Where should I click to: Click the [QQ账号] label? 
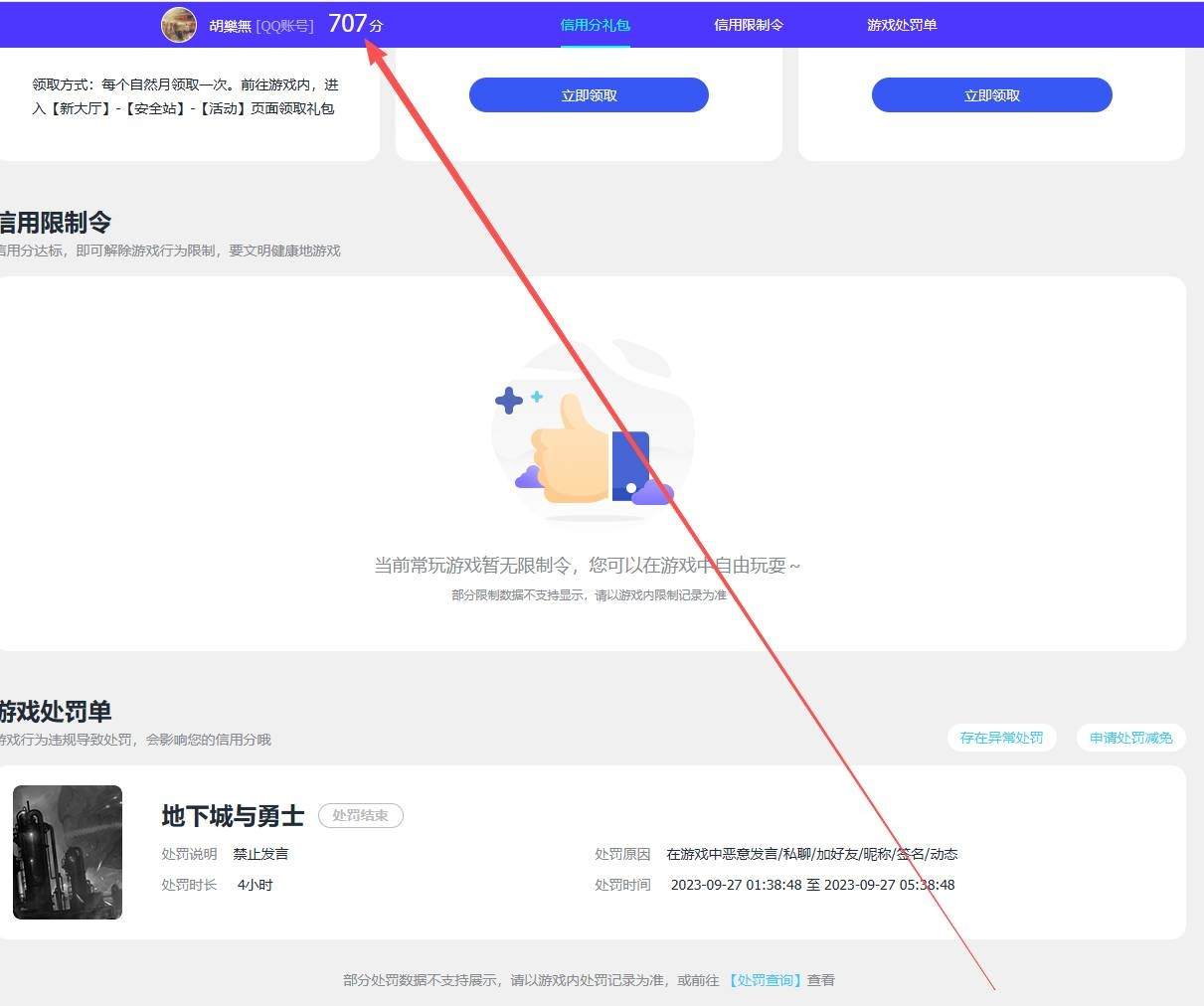point(284,26)
